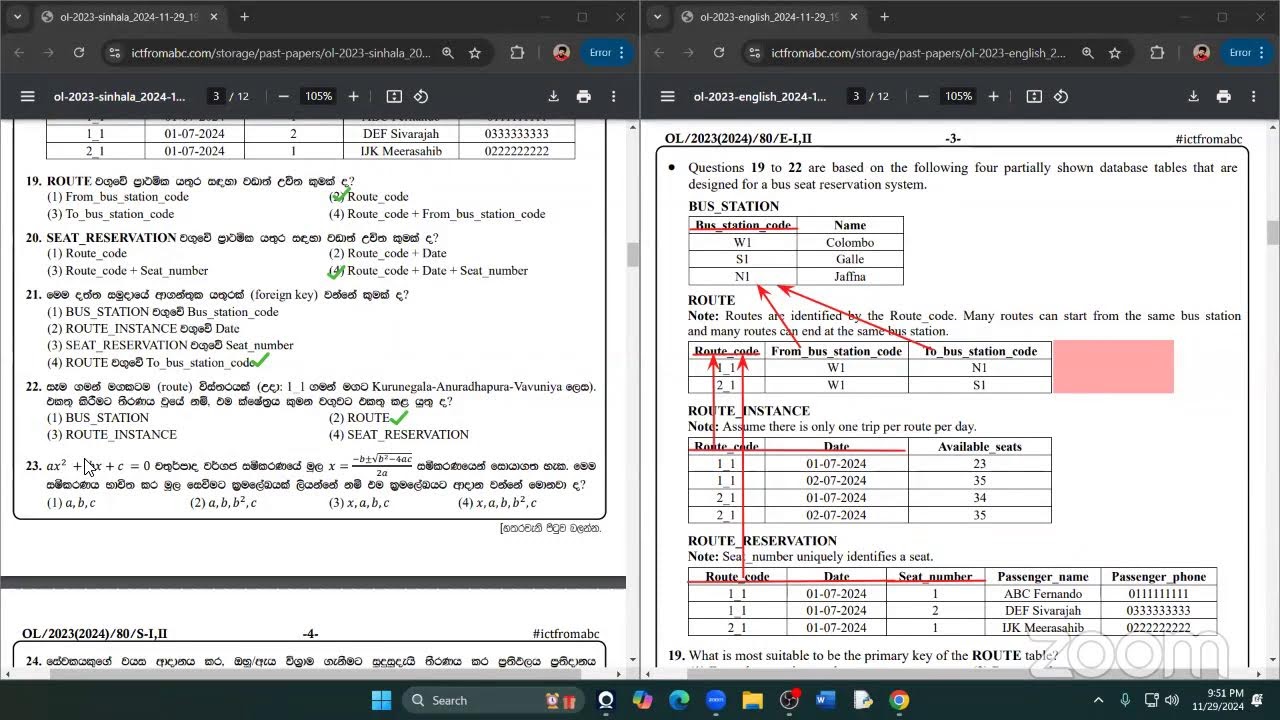Screen dimensions: 1280x720
Task: Zoom out in the Sinhala PDF window
Action: pos(284,96)
